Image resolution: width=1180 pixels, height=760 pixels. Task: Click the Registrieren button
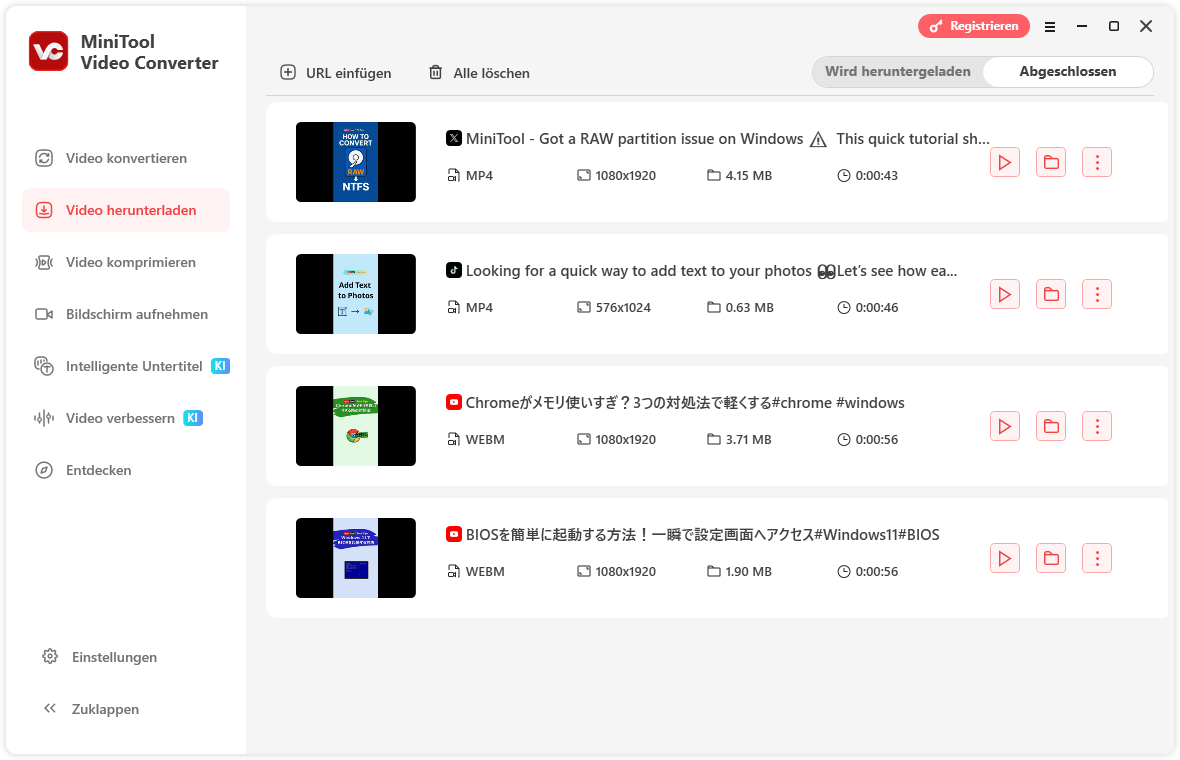974,26
